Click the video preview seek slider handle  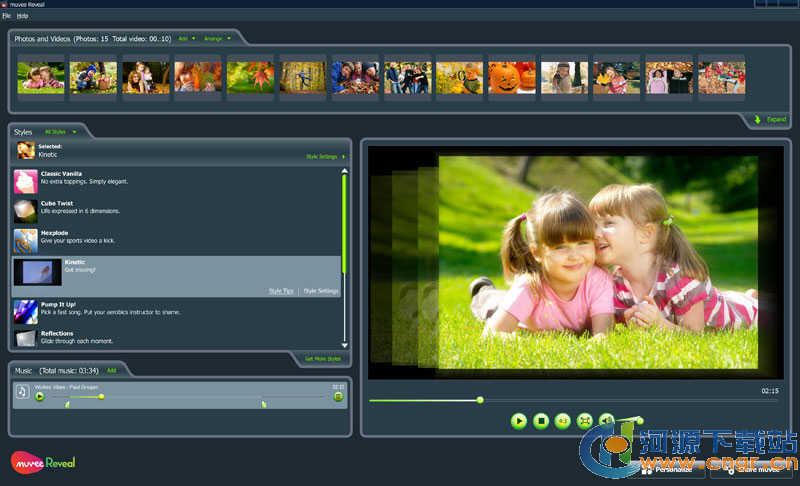(480, 400)
